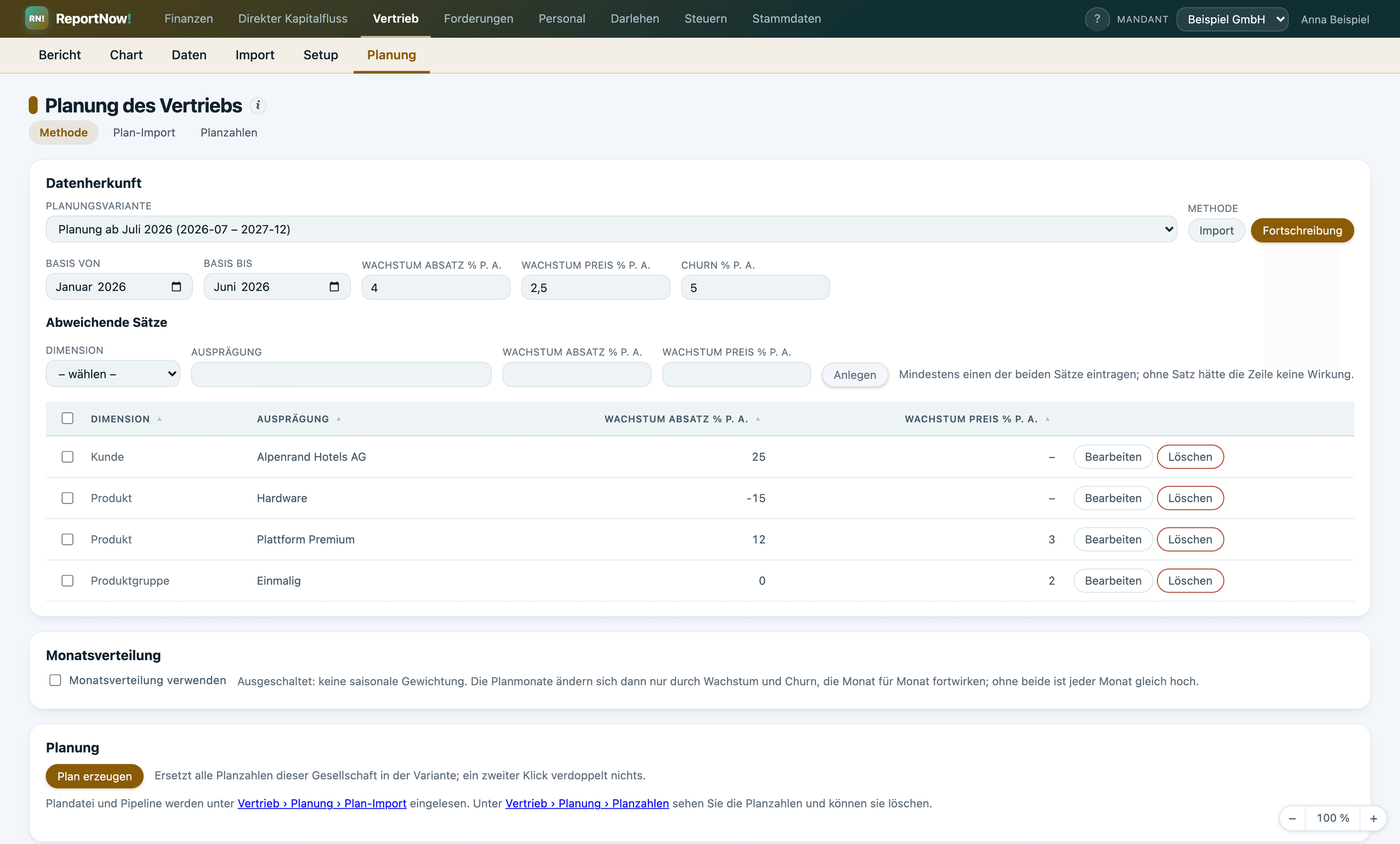The width and height of the screenshot is (1400, 844).
Task: Toggle the select-all checkbox in table header
Action: click(x=67, y=418)
